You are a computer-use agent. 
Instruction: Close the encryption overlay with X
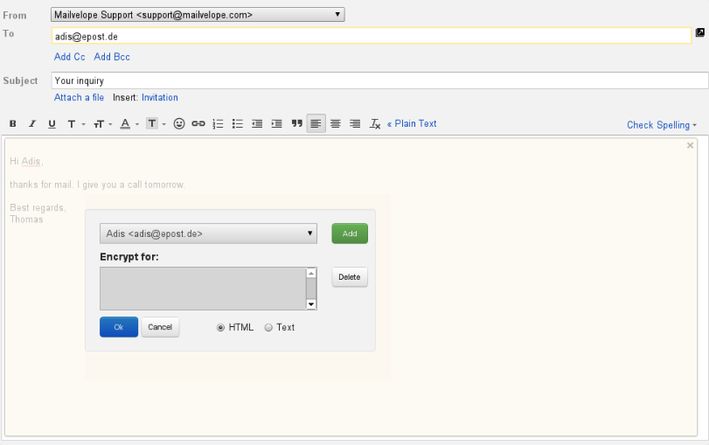[x=690, y=145]
